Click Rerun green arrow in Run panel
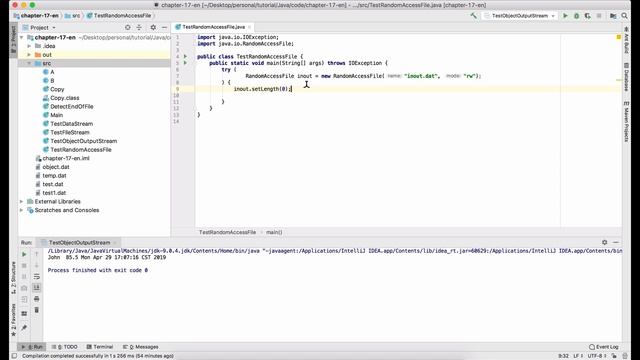640x360 pixels. coord(24,254)
